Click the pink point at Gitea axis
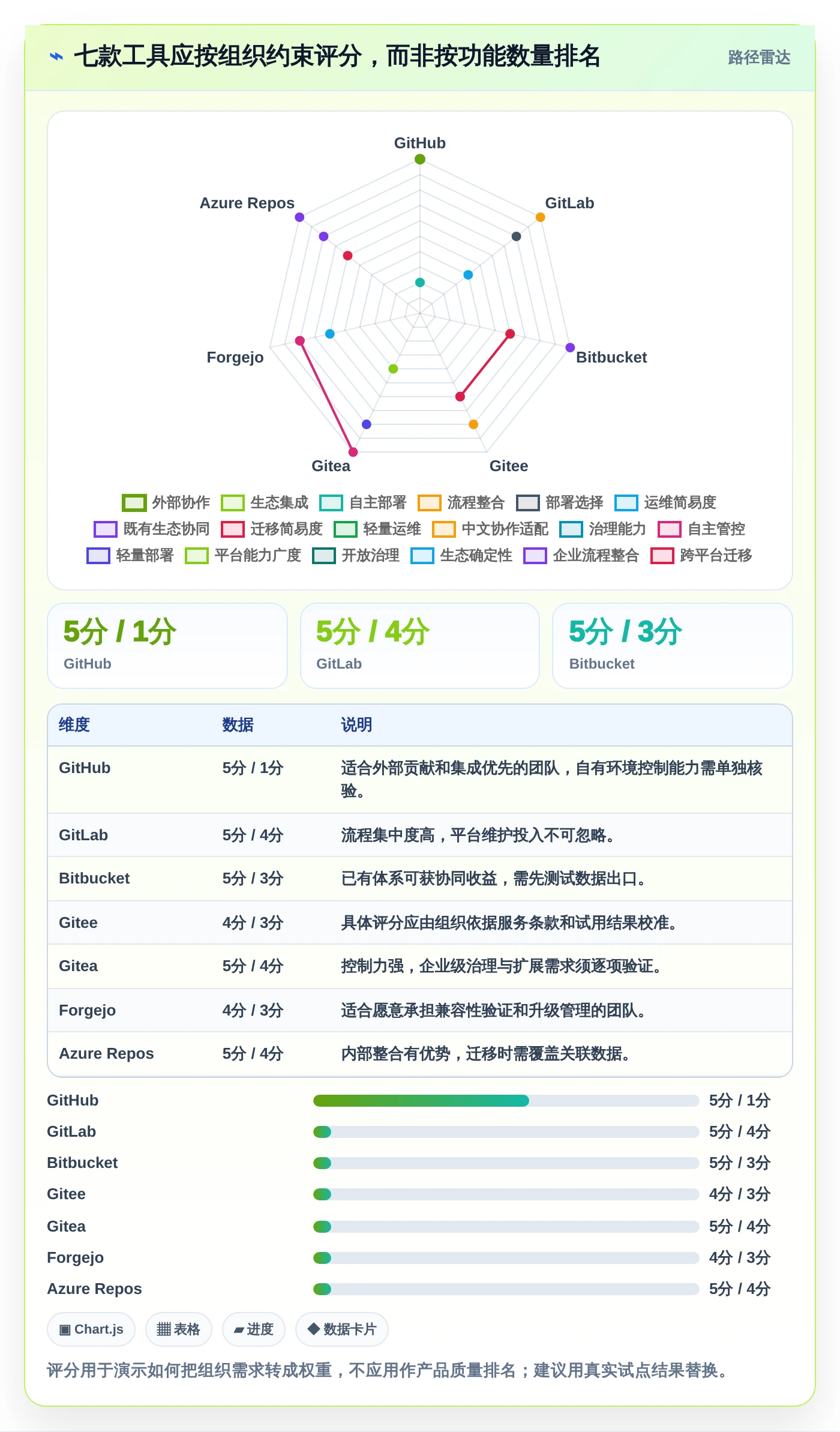The height and width of the screenshot is (1432, 840). point(353,452)
